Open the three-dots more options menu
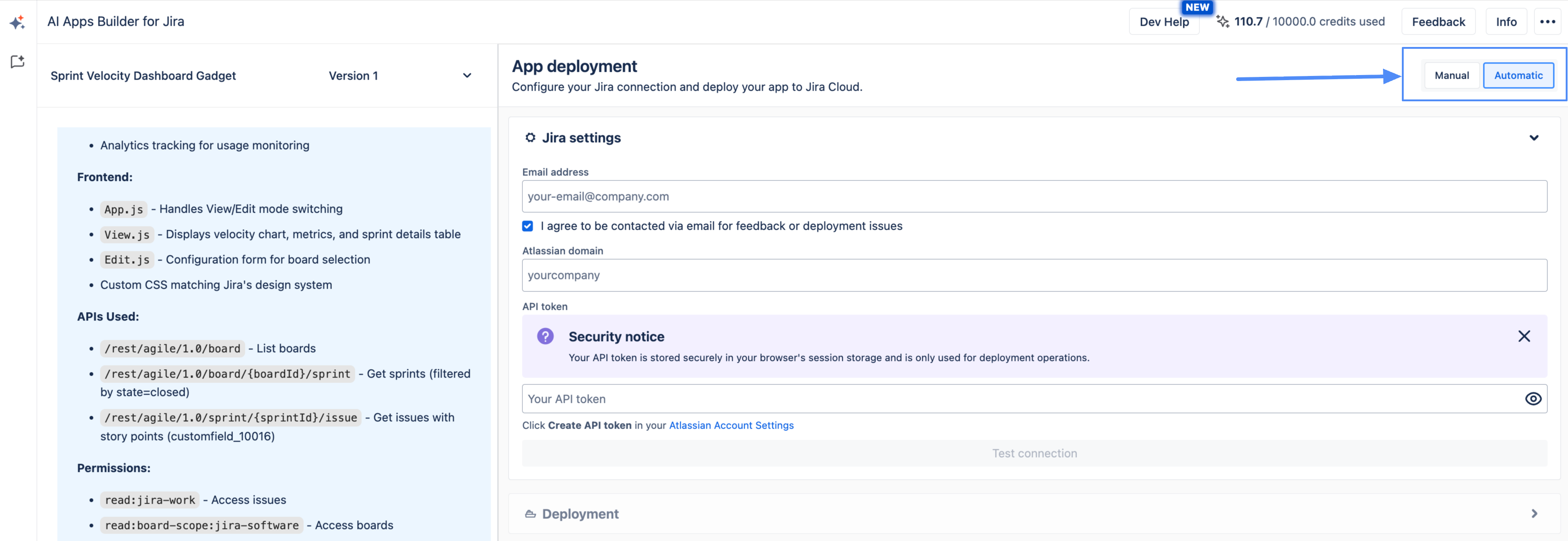The width and height of the screenshot is (1568, 541). (x=1547, y=22)
